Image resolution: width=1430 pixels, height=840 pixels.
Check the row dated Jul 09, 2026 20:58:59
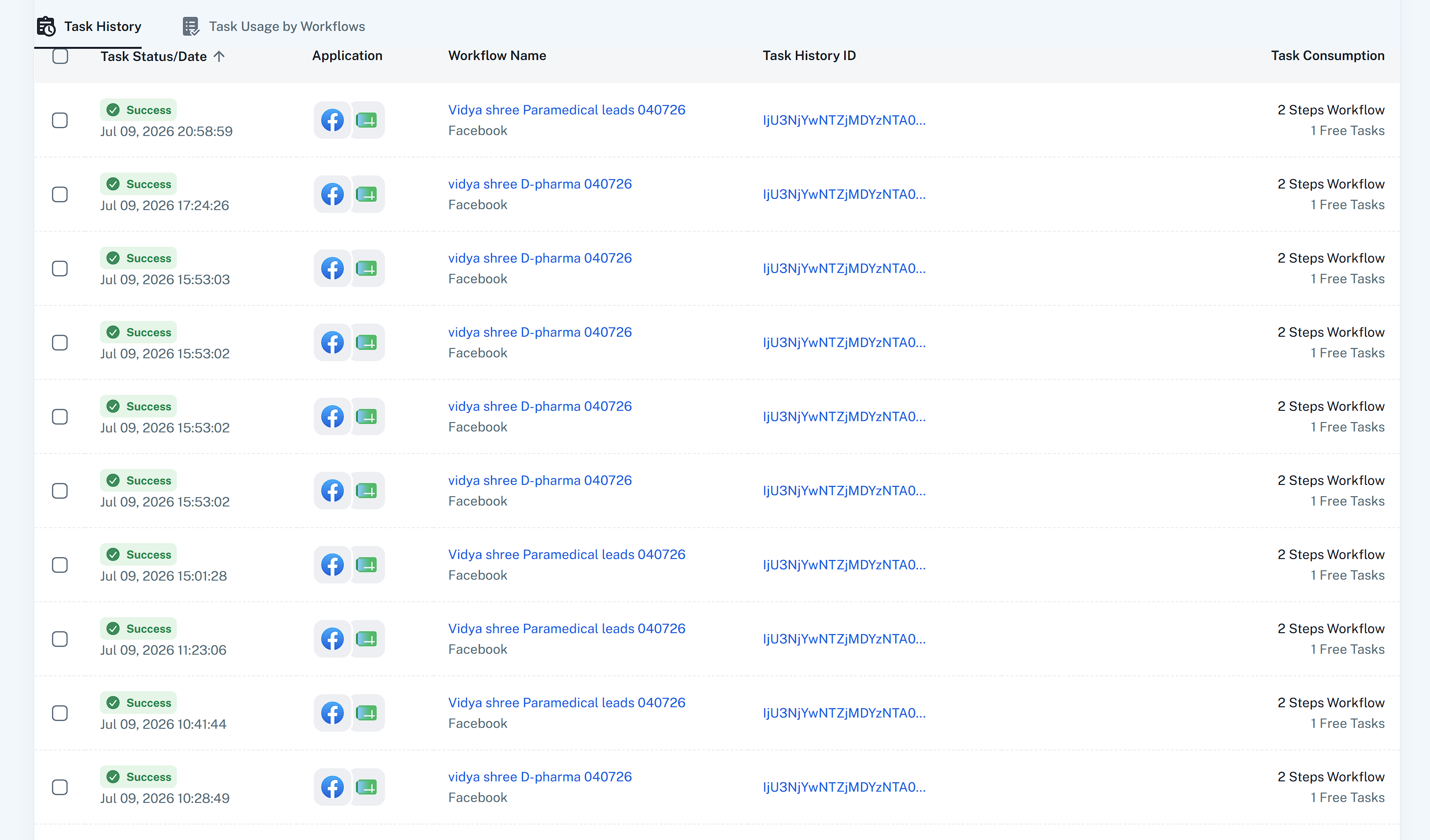point(60,121)
